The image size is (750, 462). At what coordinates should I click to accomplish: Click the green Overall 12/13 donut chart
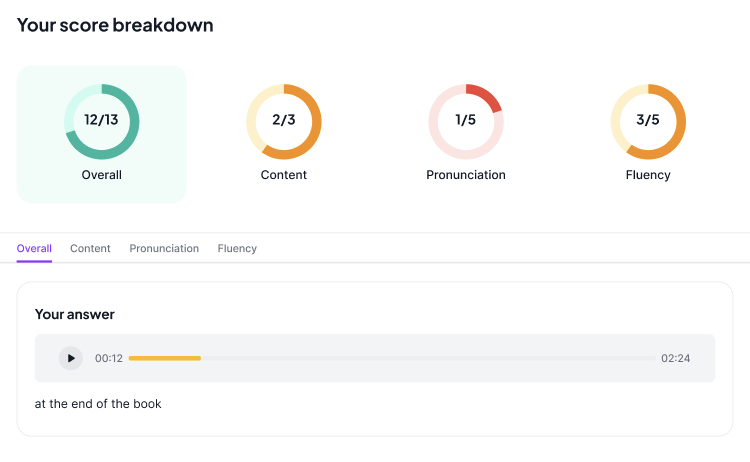(x=102, y=121)
